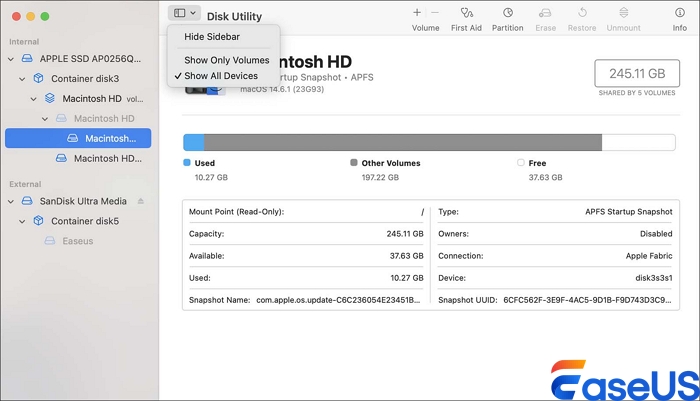Viewport: 700px width, 401px height.
Task: Collapse the SanDisk Ultra Media tree
Action: 11,201
